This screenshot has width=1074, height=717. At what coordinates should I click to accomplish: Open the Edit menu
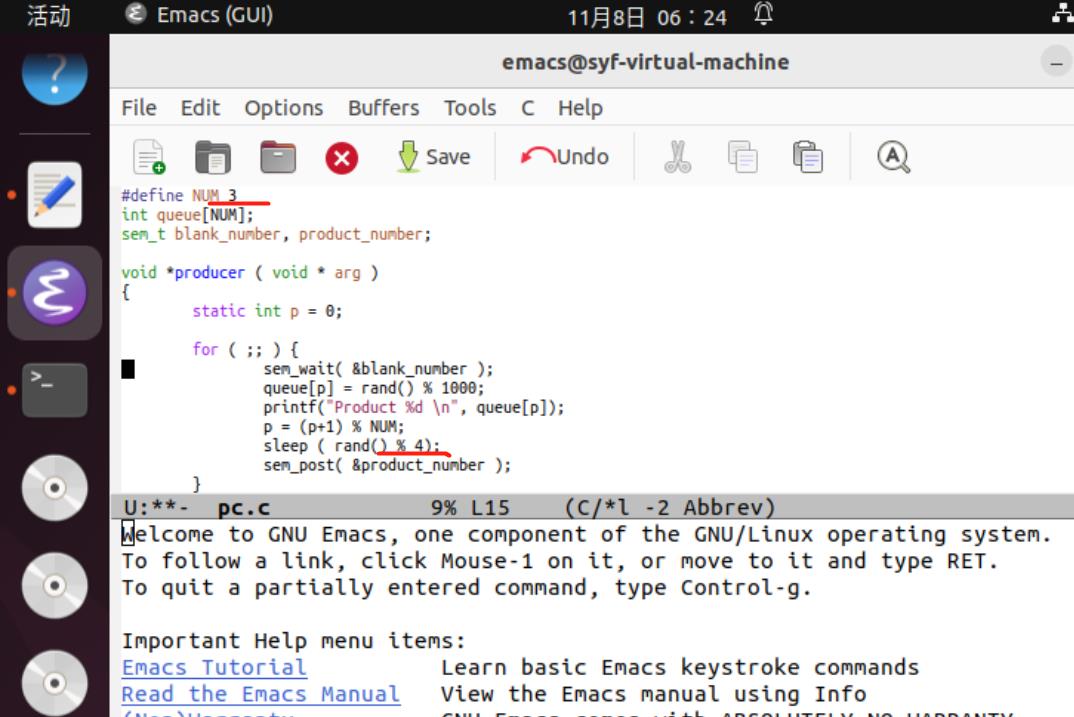click(200, 108)
